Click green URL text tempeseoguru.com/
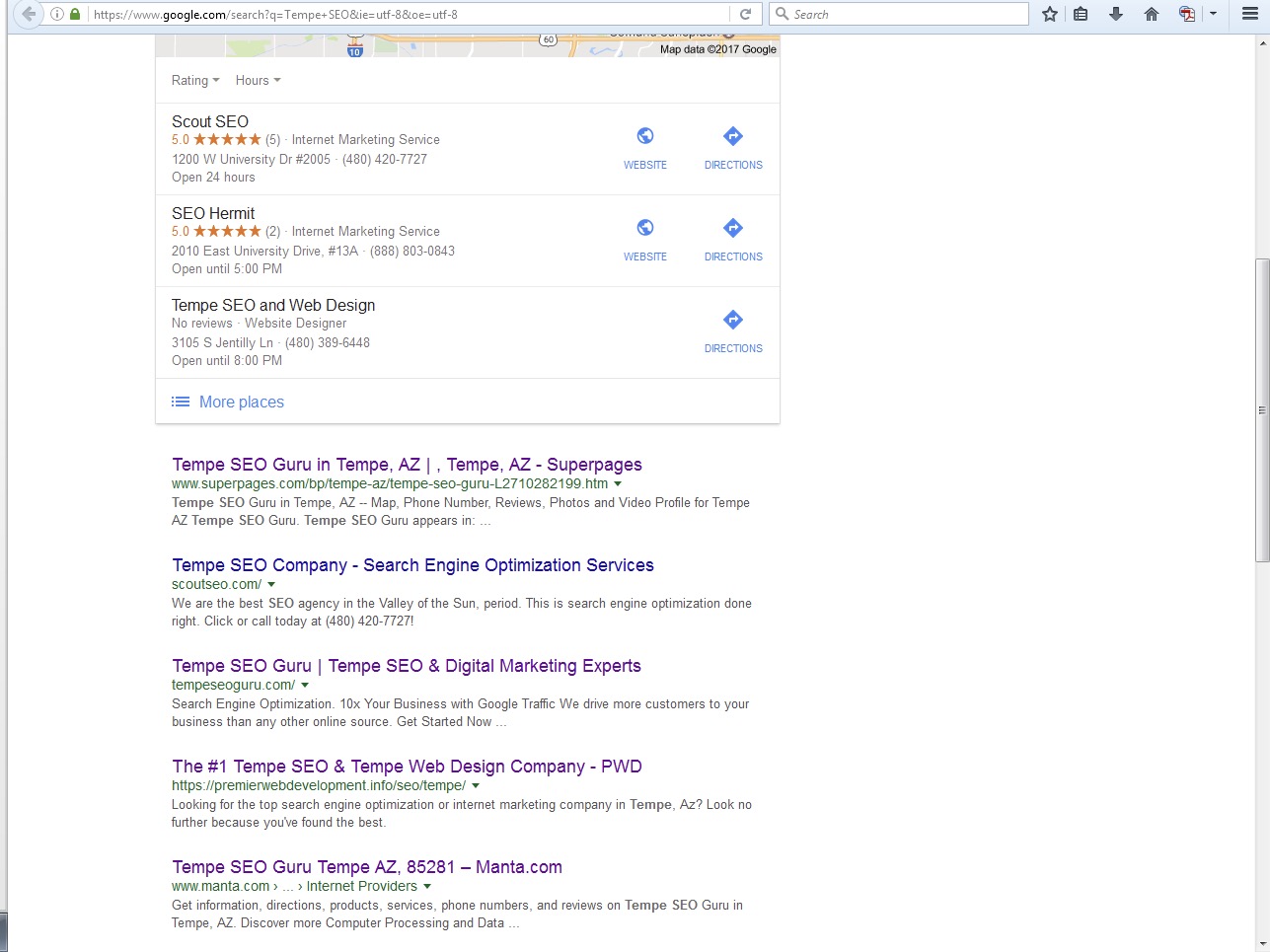The width and height of the screenshot is (1270, 952). 233,685
